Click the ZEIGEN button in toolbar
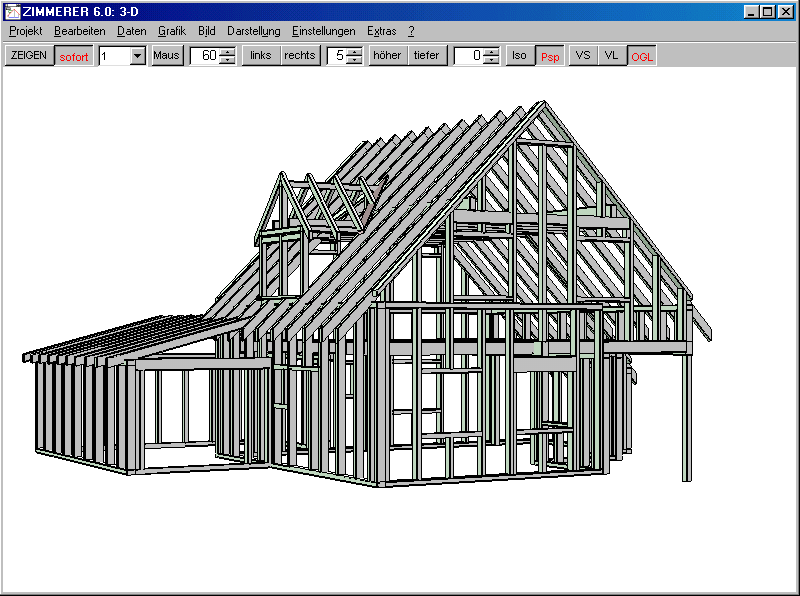Image resolution: width=800 pixels, height=596 pixels. tap(28, 56)
